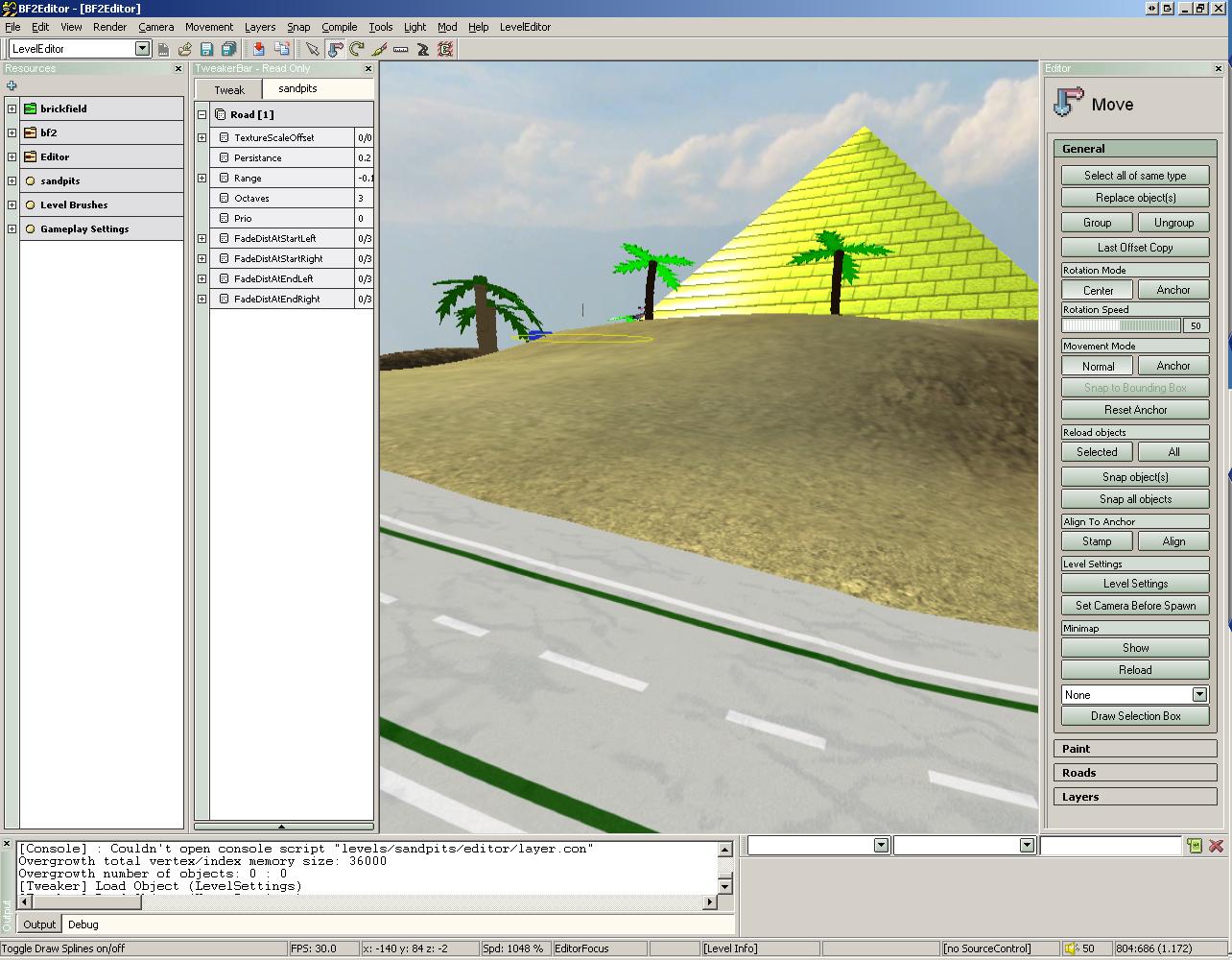
Task: Expand the TextureScaleOffset property
Action: 202,137
